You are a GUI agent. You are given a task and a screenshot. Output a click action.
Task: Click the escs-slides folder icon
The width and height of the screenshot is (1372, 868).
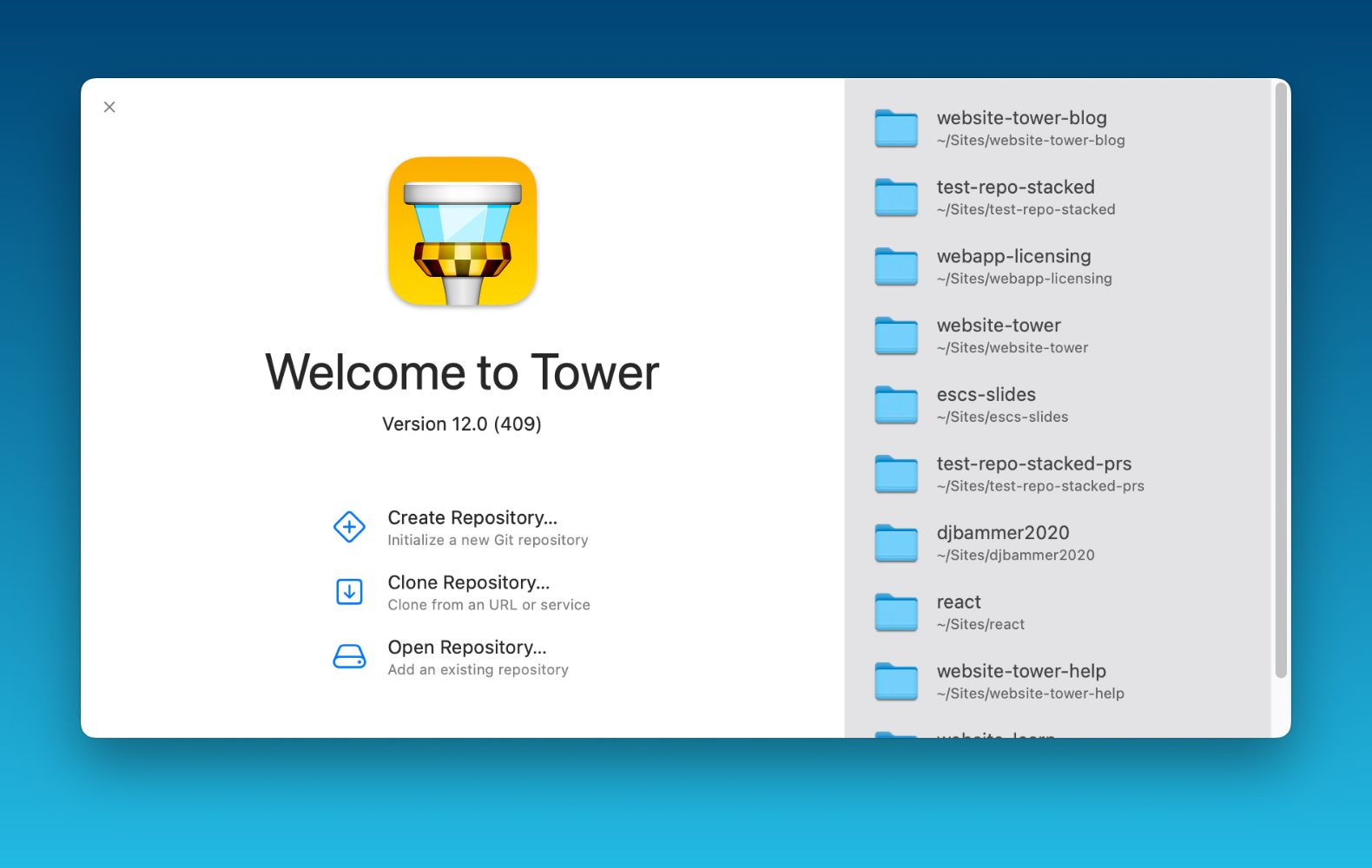[x=896, y=405]
